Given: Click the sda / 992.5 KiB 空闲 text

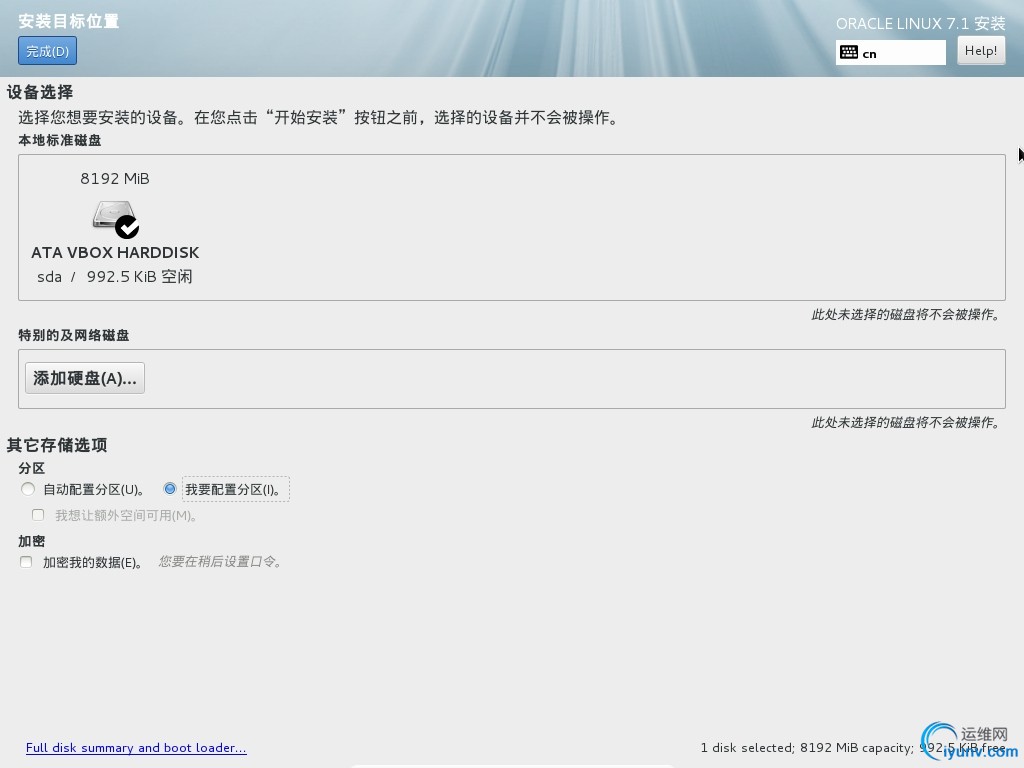Looking at the screenshot, I should click(115, 277).
